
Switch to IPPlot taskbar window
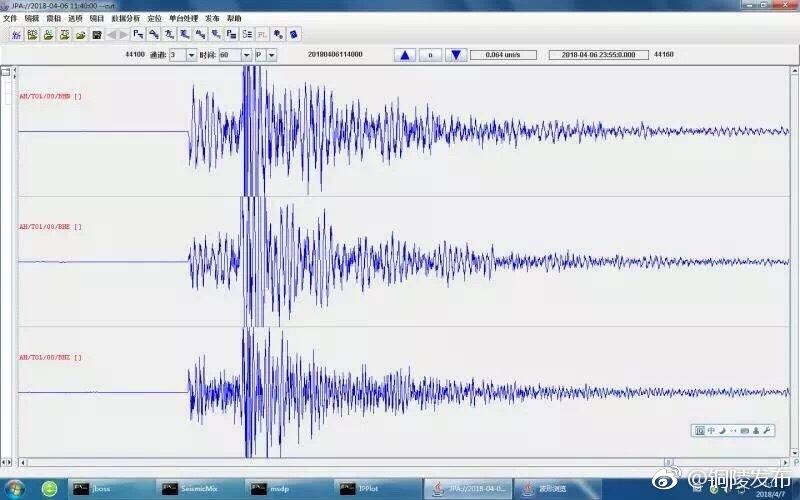[379, 489]
